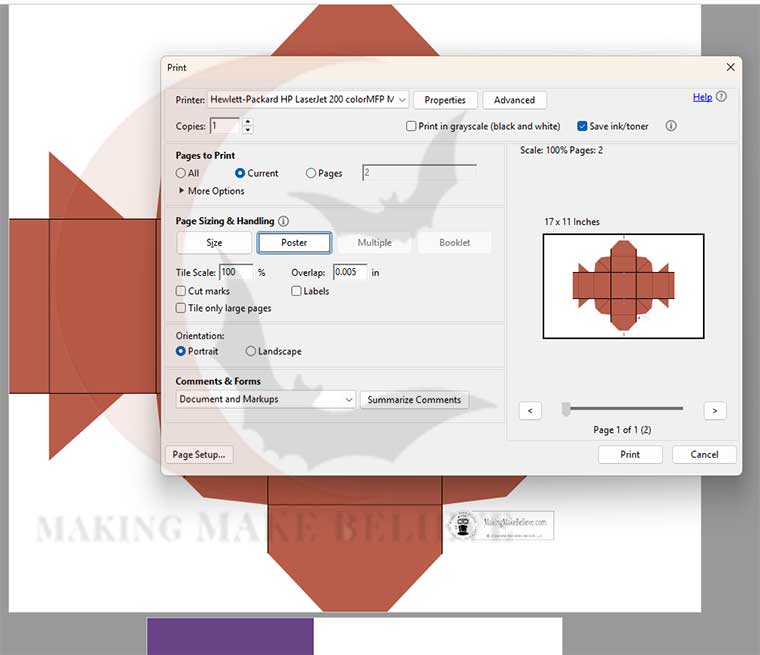Viewport: 760px width, 655px height.
Task: Go to next preview page arrow
Action: click(714, 411)
